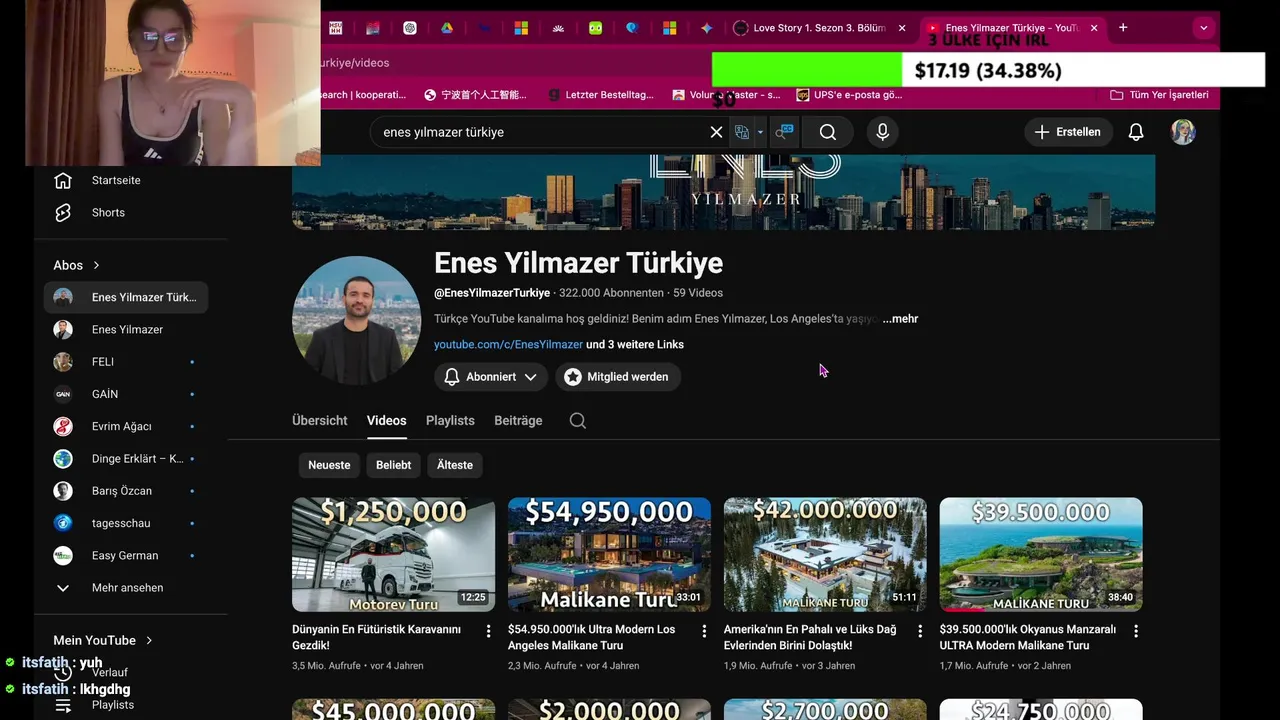Viewport: 1280px width, 720px height.
Task: Close the Love Story tab
Action: [x=902, y=28]
